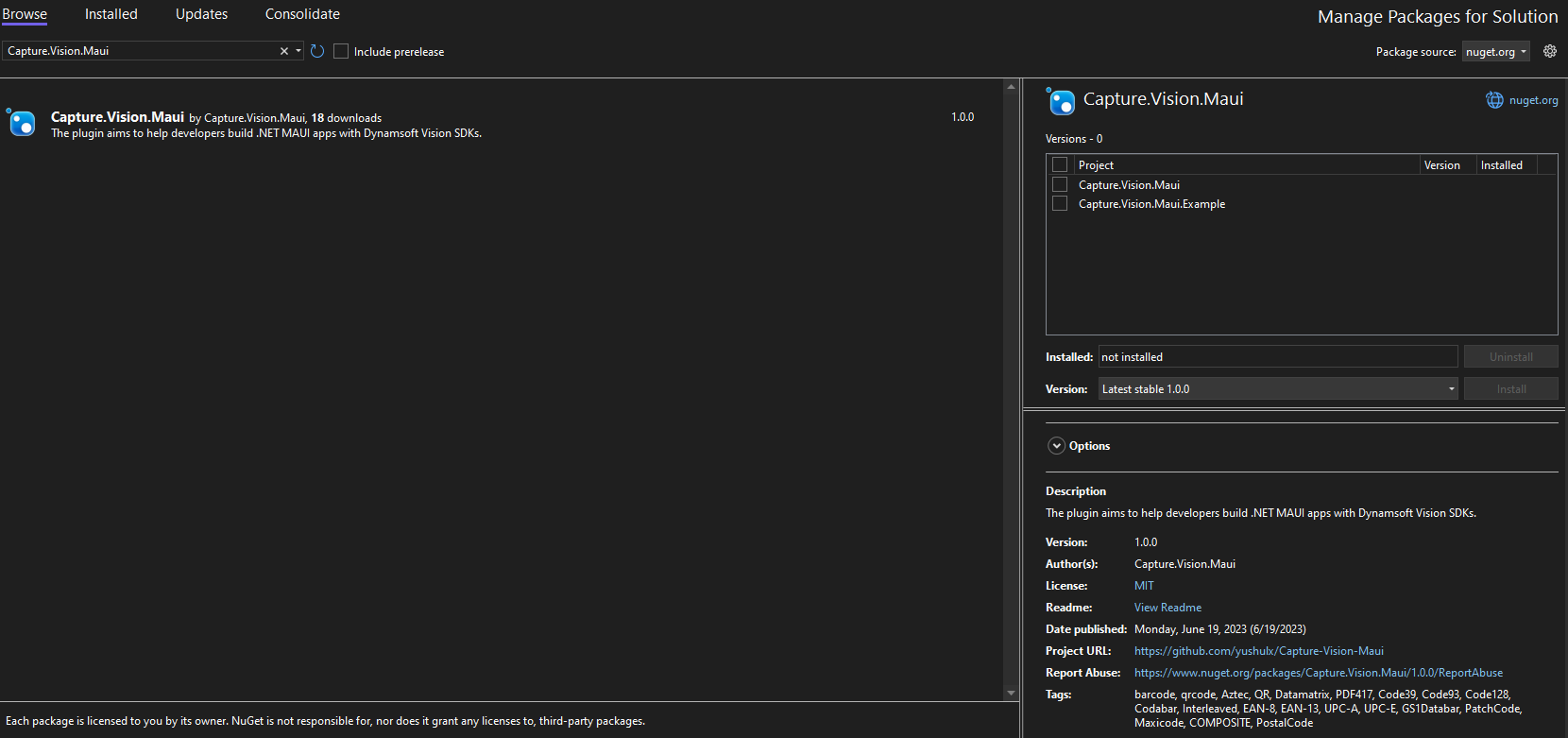Open search history dropdown arrow

coord(298,51)
